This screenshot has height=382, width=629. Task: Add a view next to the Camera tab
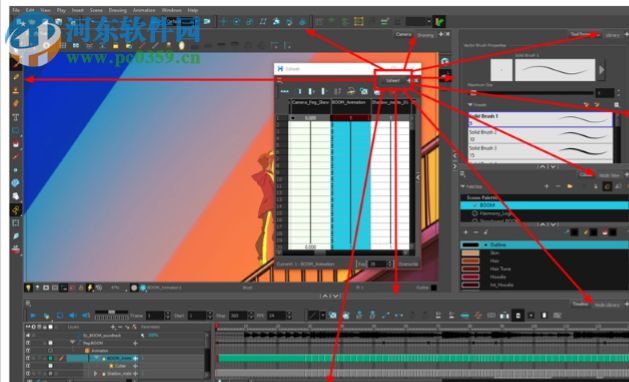441,34
